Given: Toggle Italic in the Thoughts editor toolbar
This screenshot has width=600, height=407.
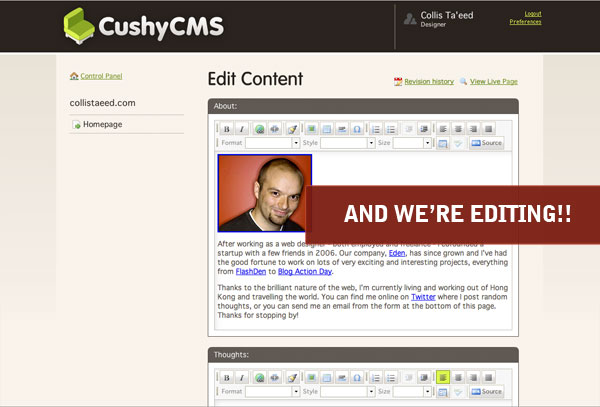Looking at the screenshot, I should [x=241, y=378].
